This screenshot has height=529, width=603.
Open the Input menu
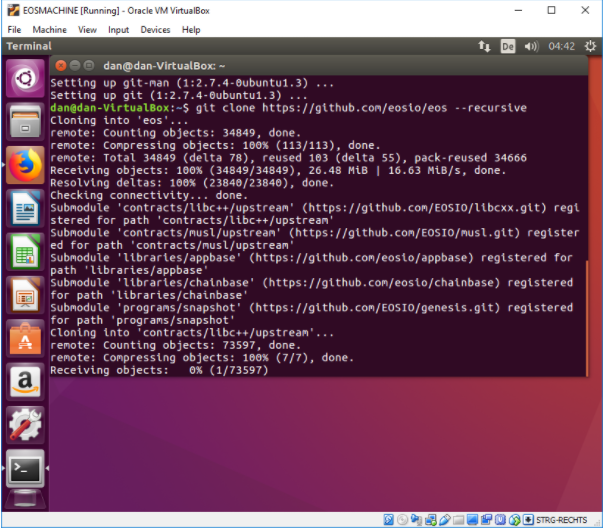118,30
